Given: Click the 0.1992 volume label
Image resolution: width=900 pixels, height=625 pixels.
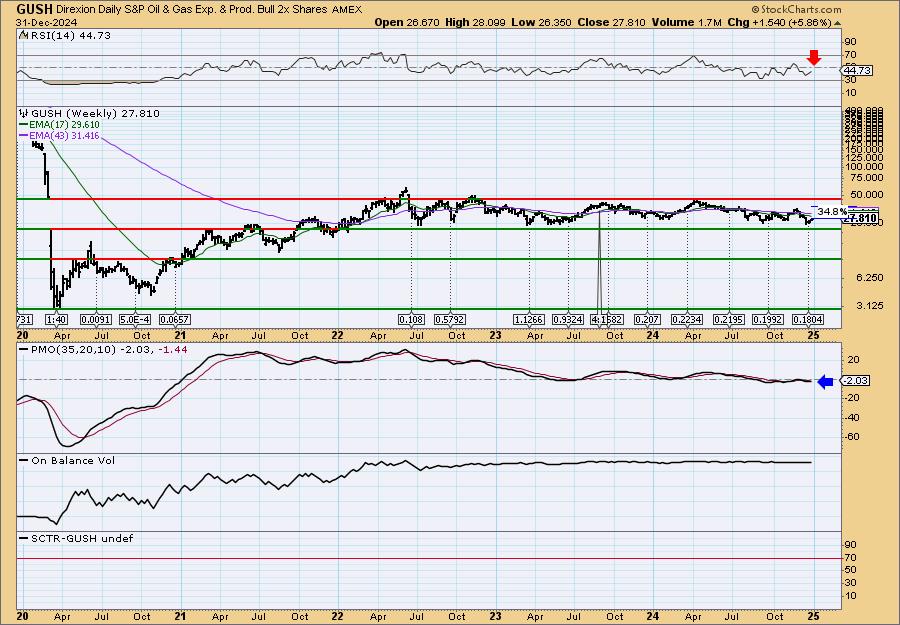Looking at the screenshot, I should coord(768,320).
